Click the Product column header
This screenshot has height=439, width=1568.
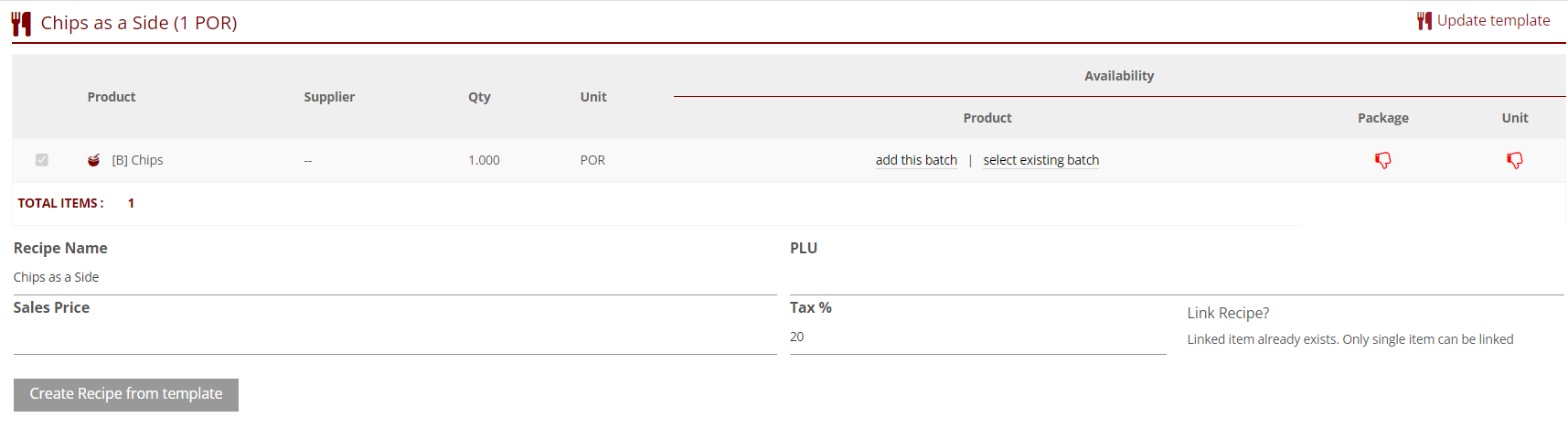[x=112, y=97]
